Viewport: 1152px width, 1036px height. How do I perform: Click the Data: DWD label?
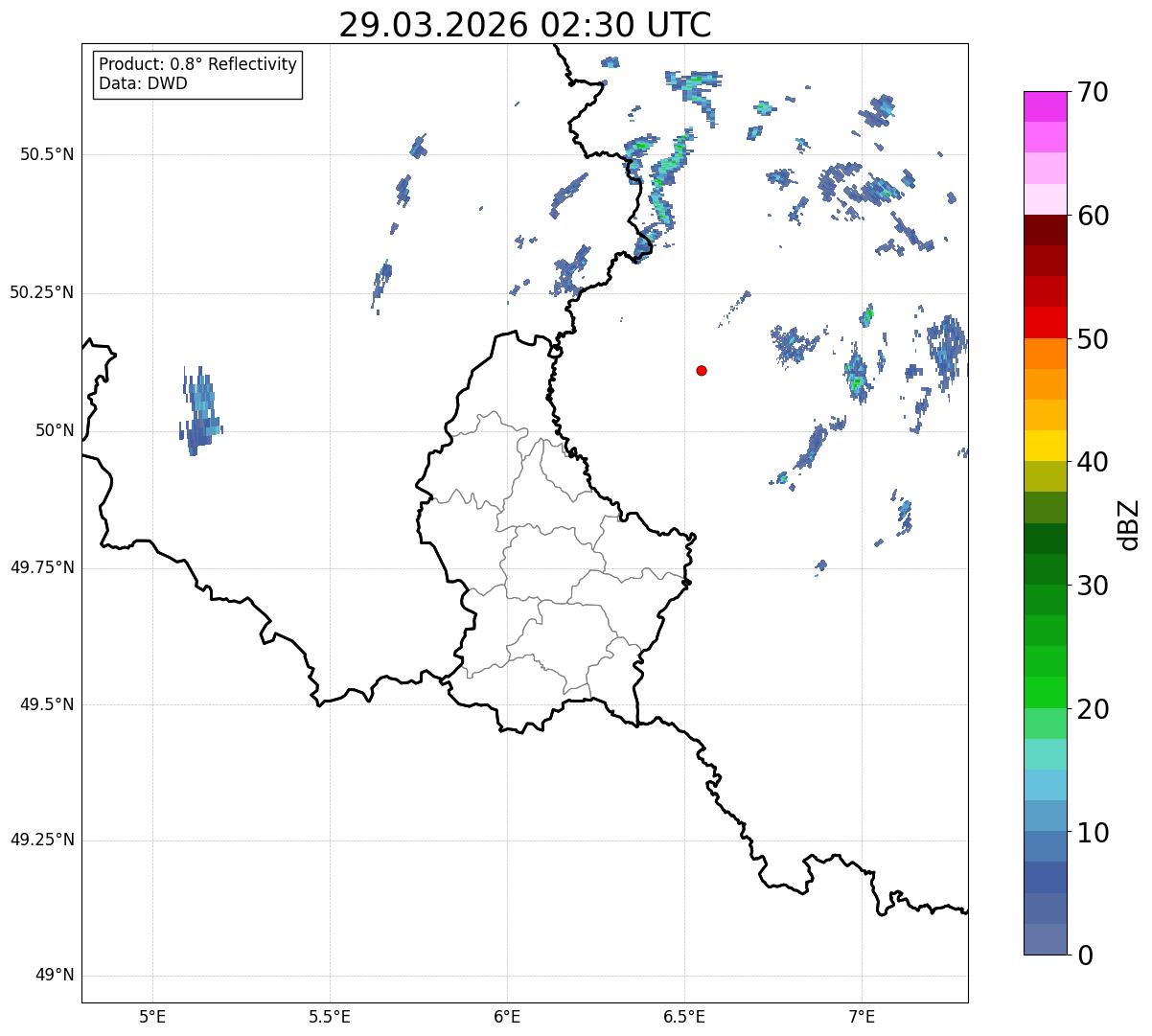[x=143, y=83]
